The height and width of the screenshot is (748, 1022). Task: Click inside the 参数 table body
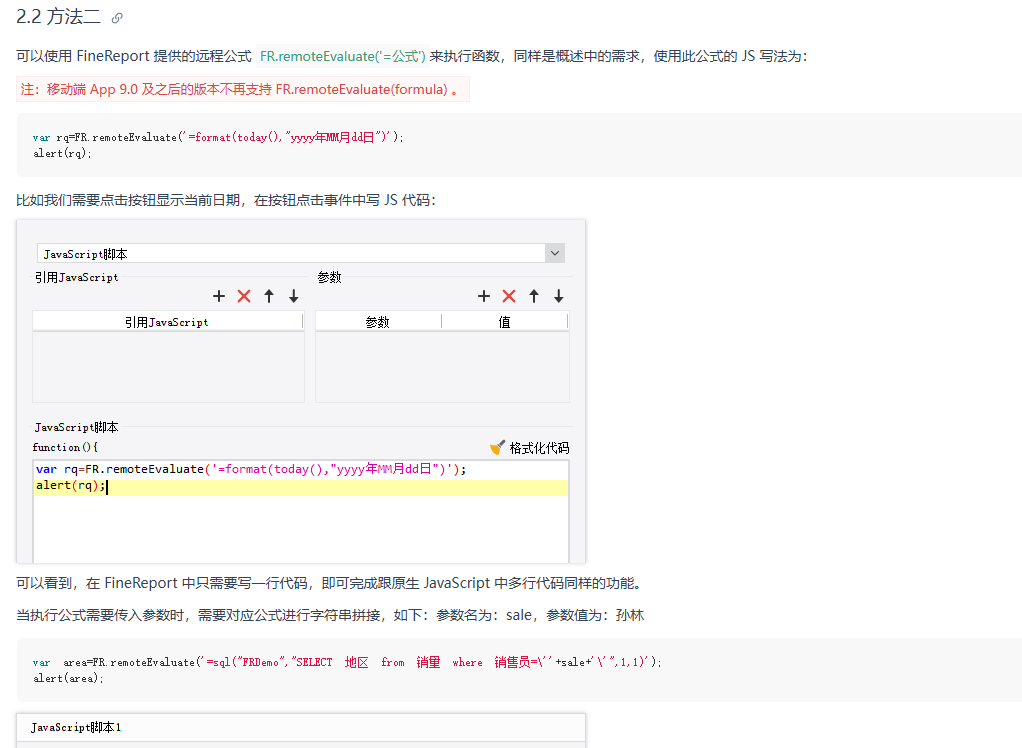tap(443, 367)
